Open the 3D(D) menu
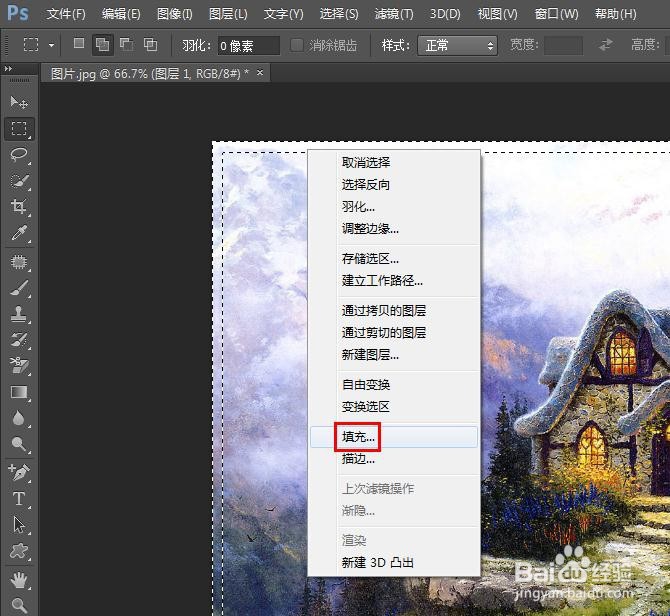The width and height of the screenshot is (670, 616). [x=445, y=14]
